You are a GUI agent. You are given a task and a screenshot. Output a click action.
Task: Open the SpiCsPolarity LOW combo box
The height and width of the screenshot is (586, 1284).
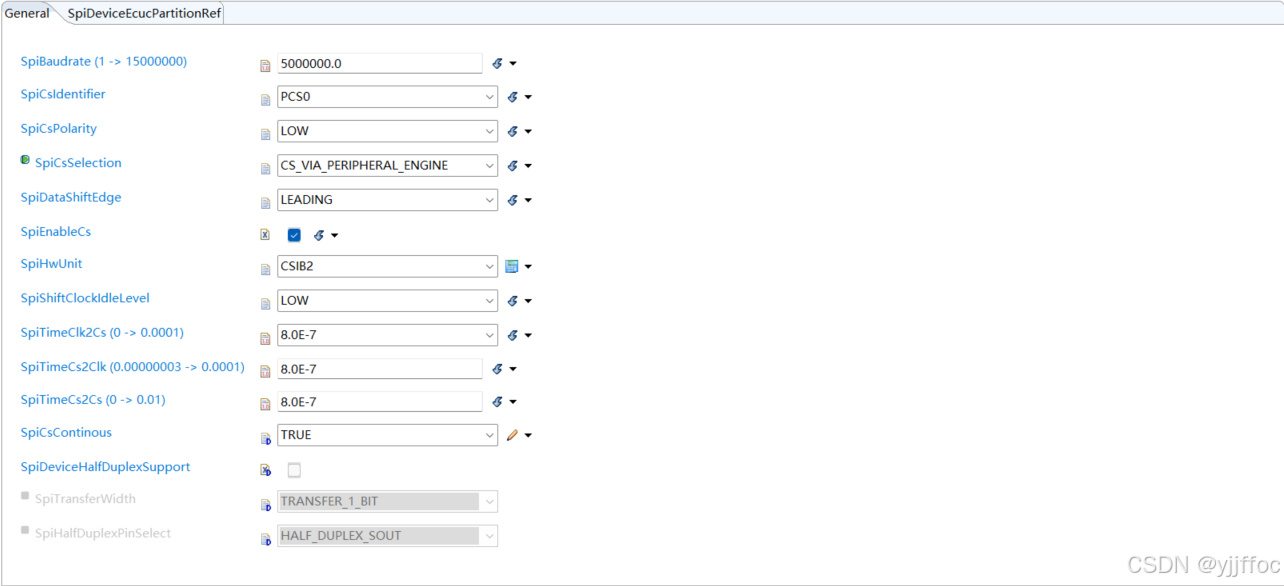[387, 131]
